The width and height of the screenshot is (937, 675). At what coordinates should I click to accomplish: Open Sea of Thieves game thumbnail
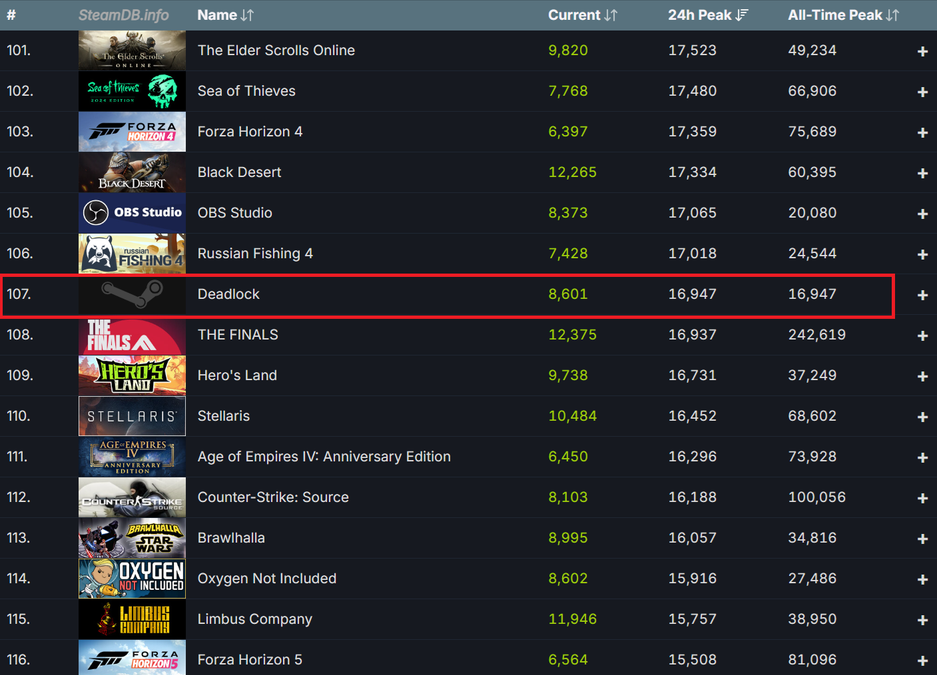pos(132,91)
